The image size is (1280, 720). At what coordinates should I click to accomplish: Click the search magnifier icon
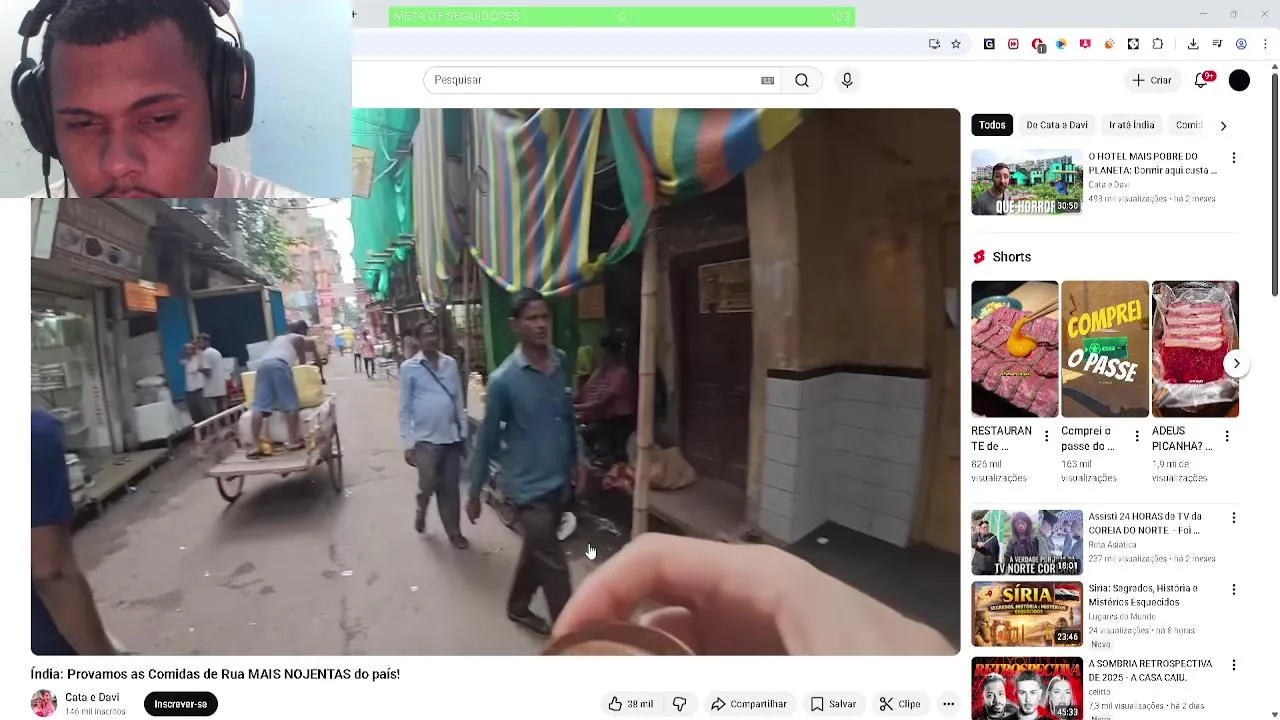pos(802,80)
